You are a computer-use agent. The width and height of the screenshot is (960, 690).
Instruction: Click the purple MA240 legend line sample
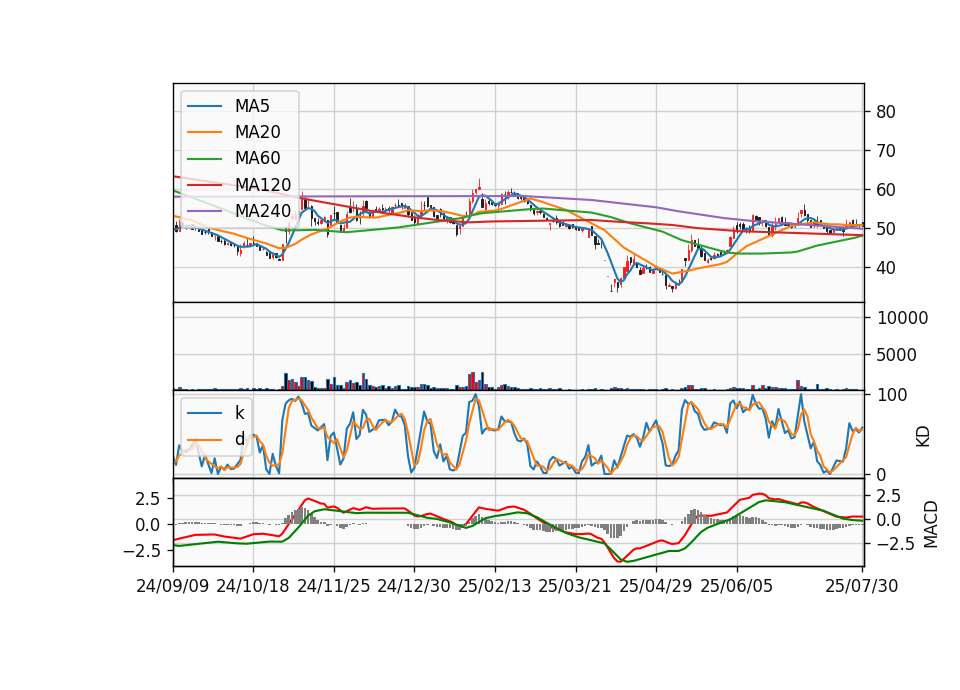pos(204,211)
